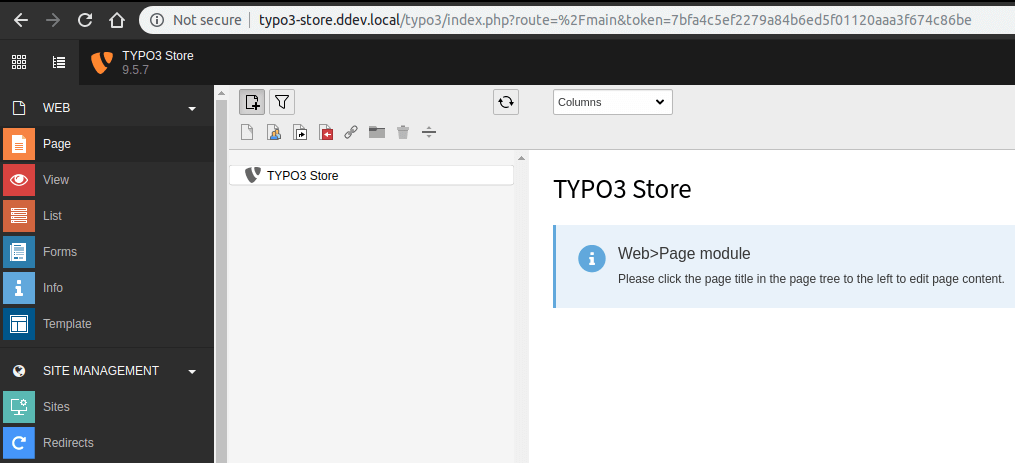
Task: Open the page tree filter
Action: click(282, 102)
